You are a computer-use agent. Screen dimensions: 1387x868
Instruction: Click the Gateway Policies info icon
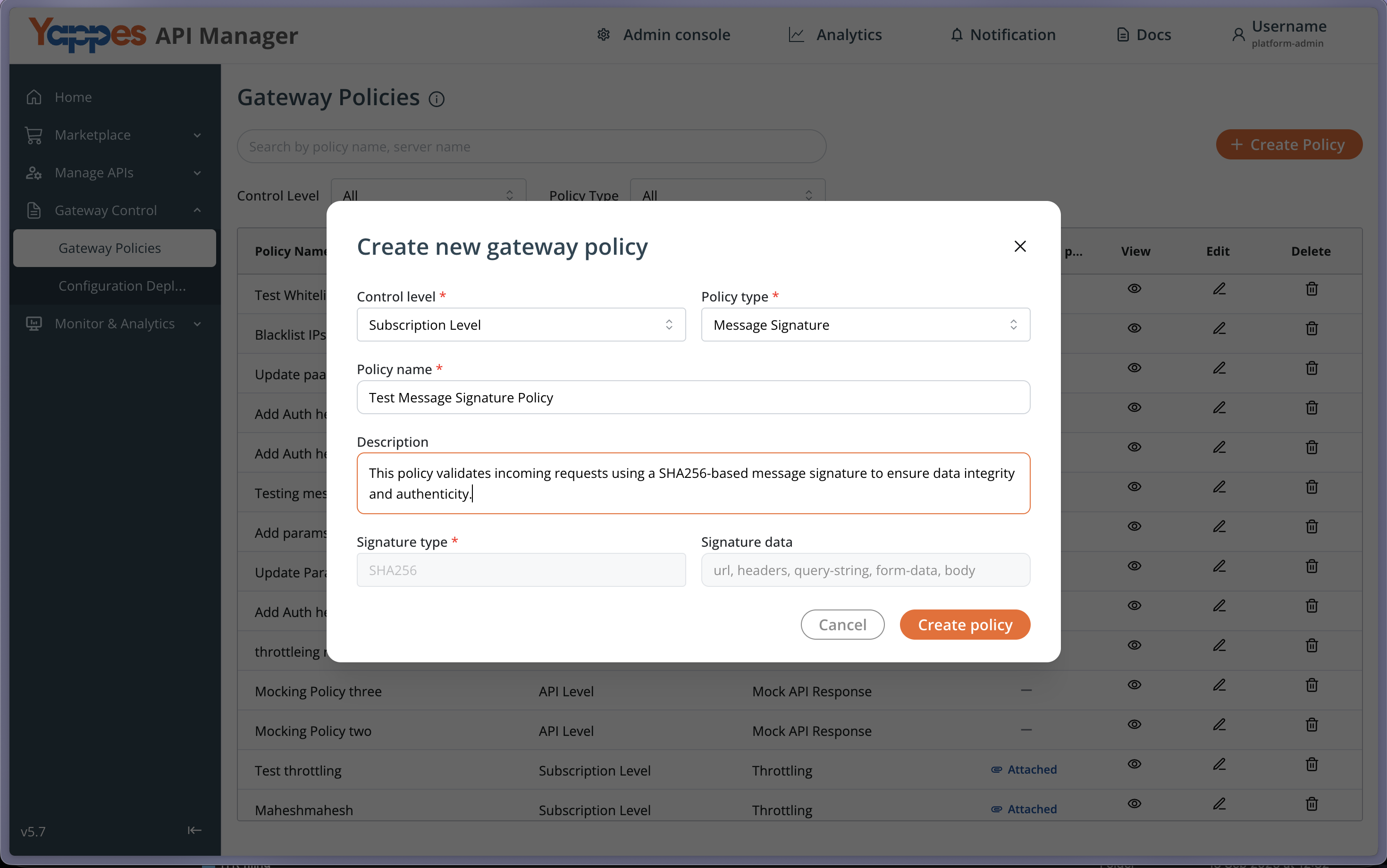tap(437, 100)
